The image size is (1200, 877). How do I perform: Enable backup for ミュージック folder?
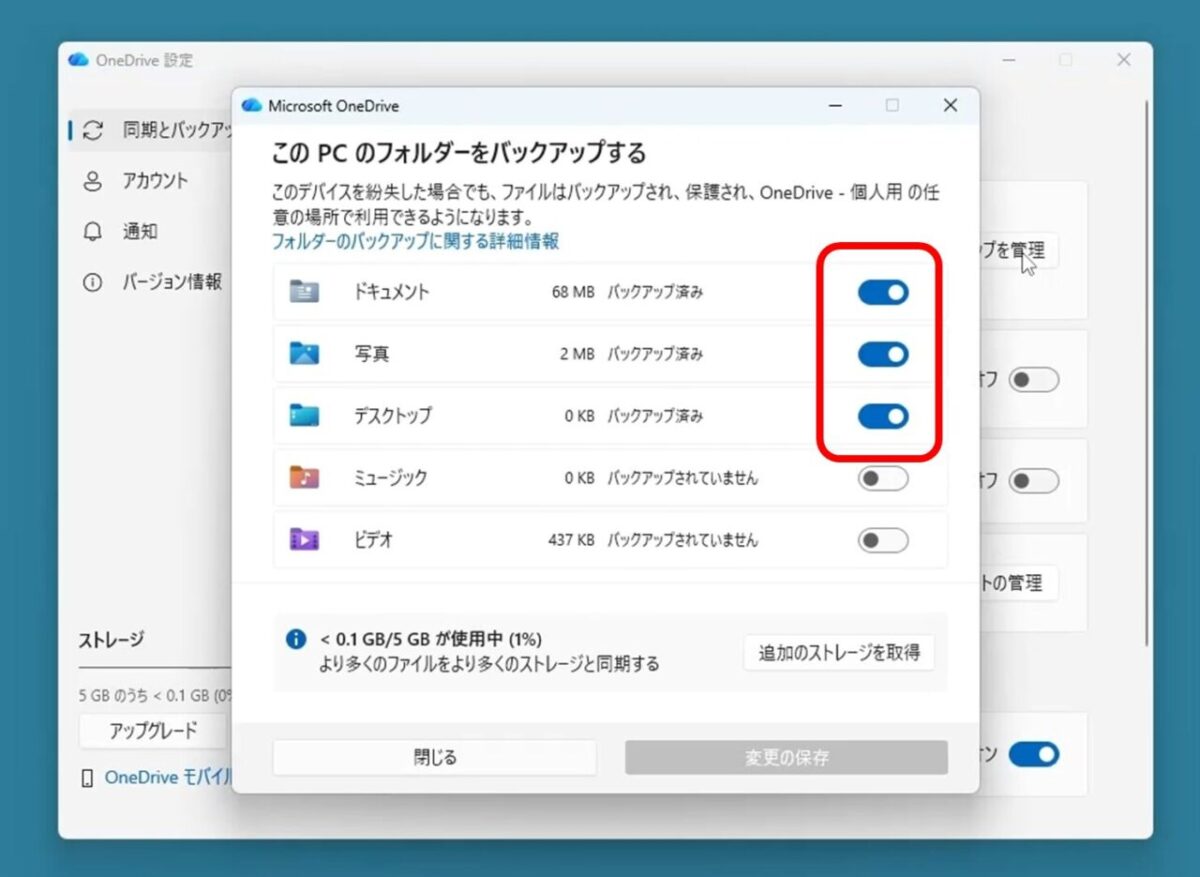tap(881, 478)
